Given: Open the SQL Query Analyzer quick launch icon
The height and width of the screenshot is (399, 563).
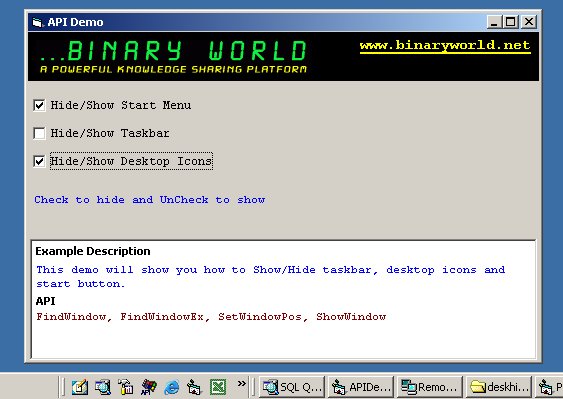Looking at the screenshot, I should (103, 387).
